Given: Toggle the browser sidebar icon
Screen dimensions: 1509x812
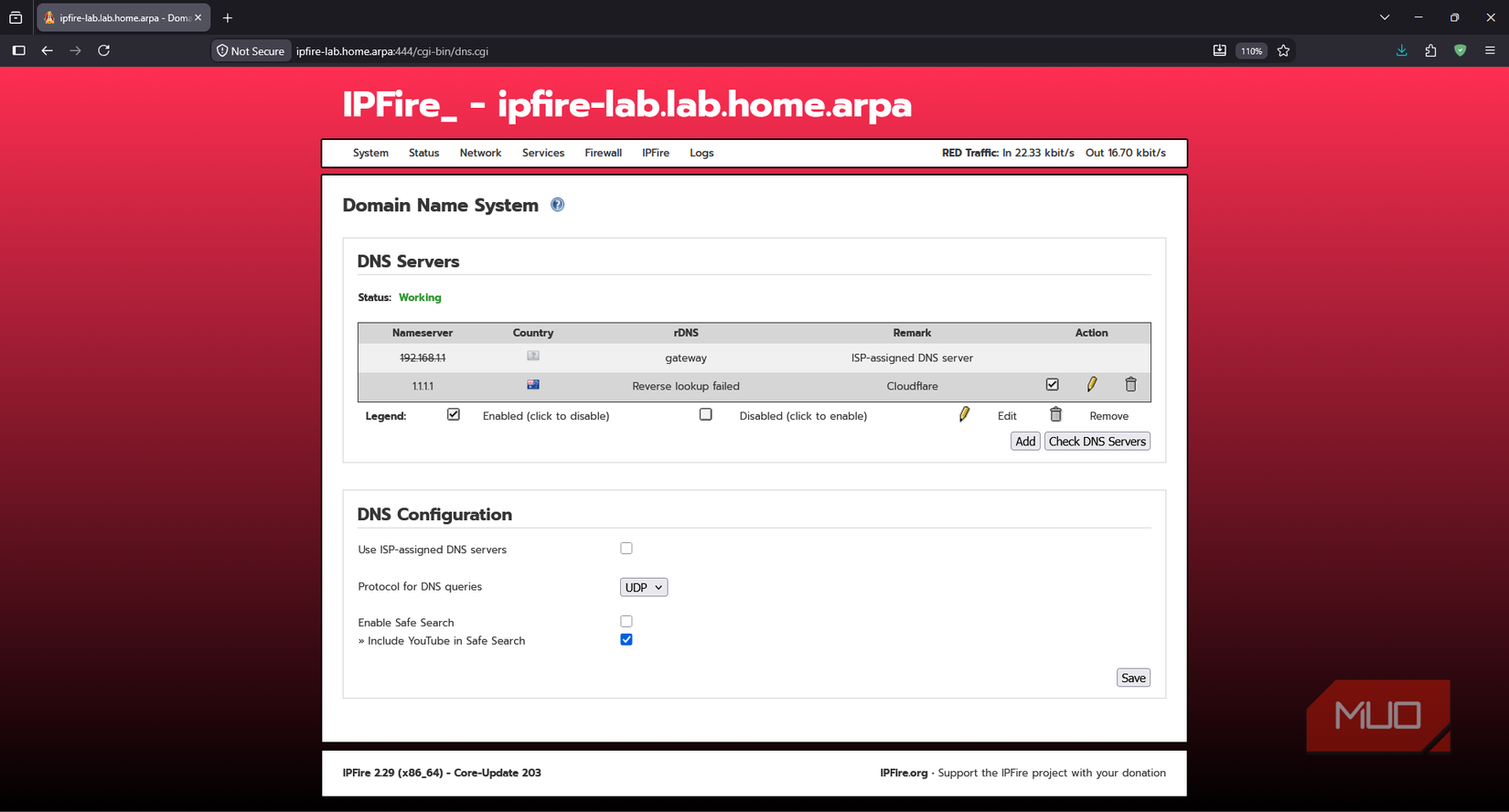Looking at the screenshot, I should tap(18, 51).
